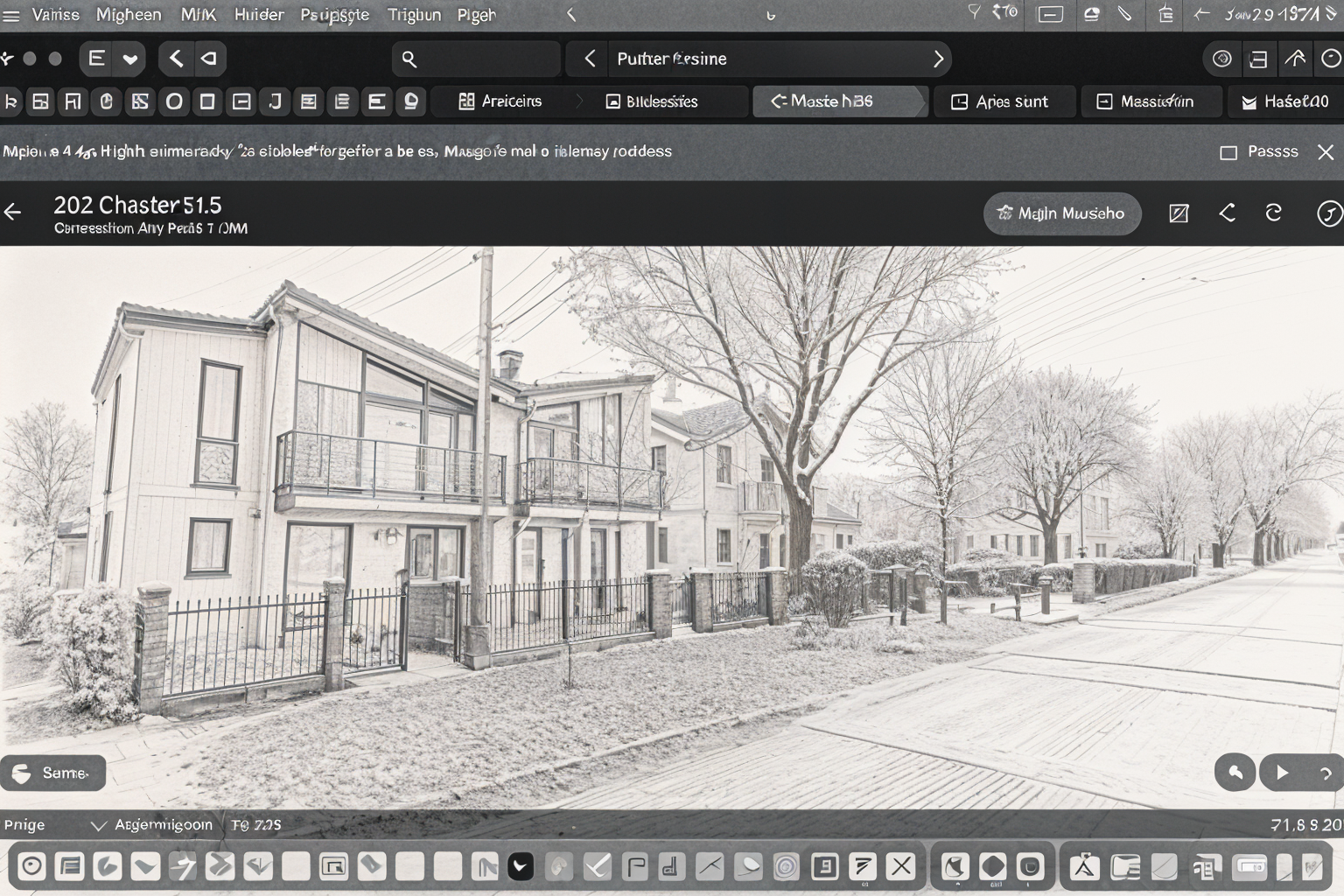Screen dimensions: 1344x896
Task: Toggle the Massicfrin box icon
Action: pyautogui.click(x=1104, y=101)
